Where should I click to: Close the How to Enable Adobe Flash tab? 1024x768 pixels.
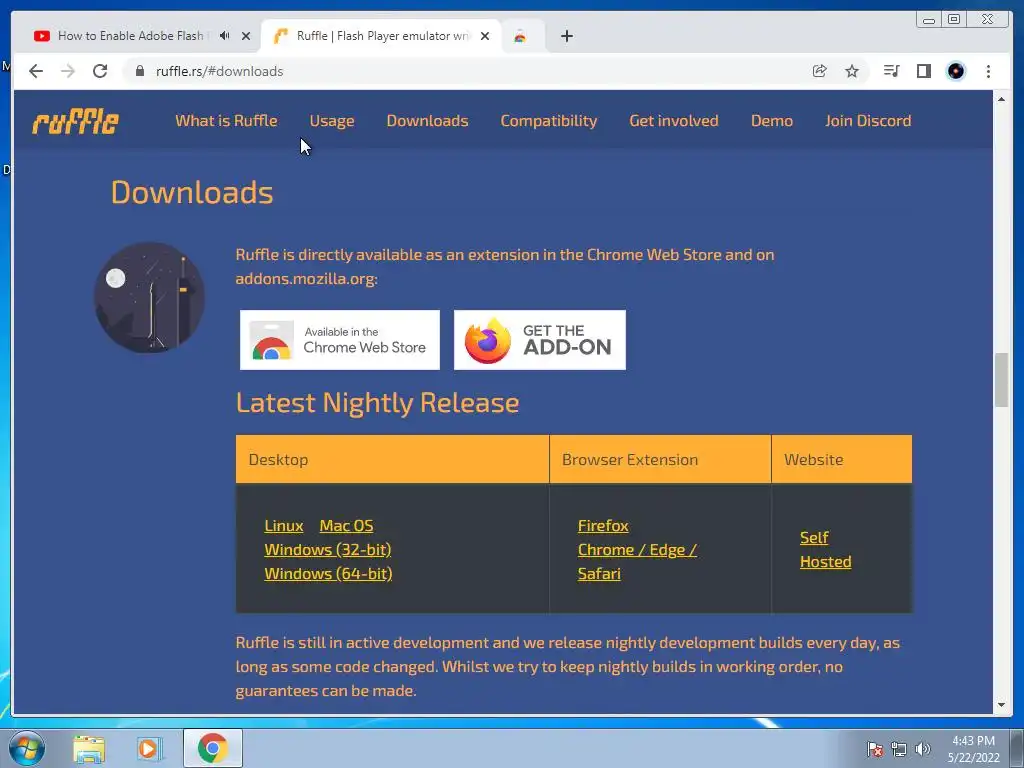[246, 36]
